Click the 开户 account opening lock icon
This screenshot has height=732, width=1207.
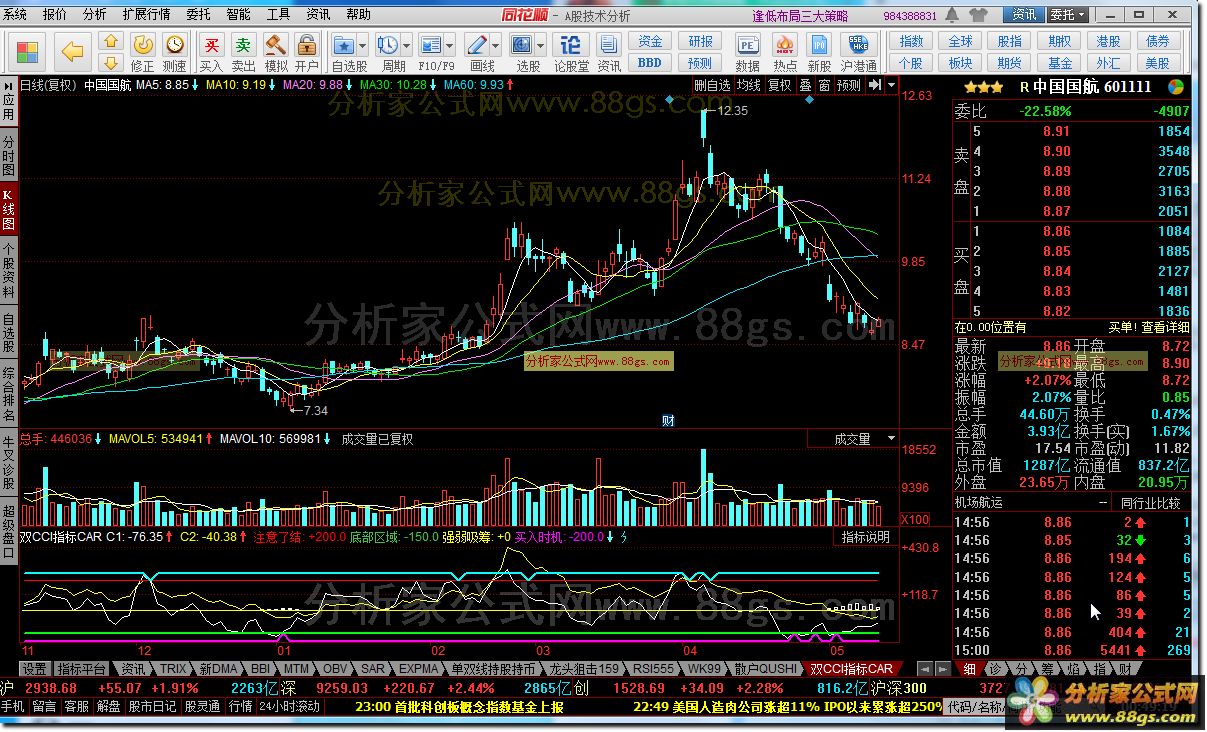point(307,52)
